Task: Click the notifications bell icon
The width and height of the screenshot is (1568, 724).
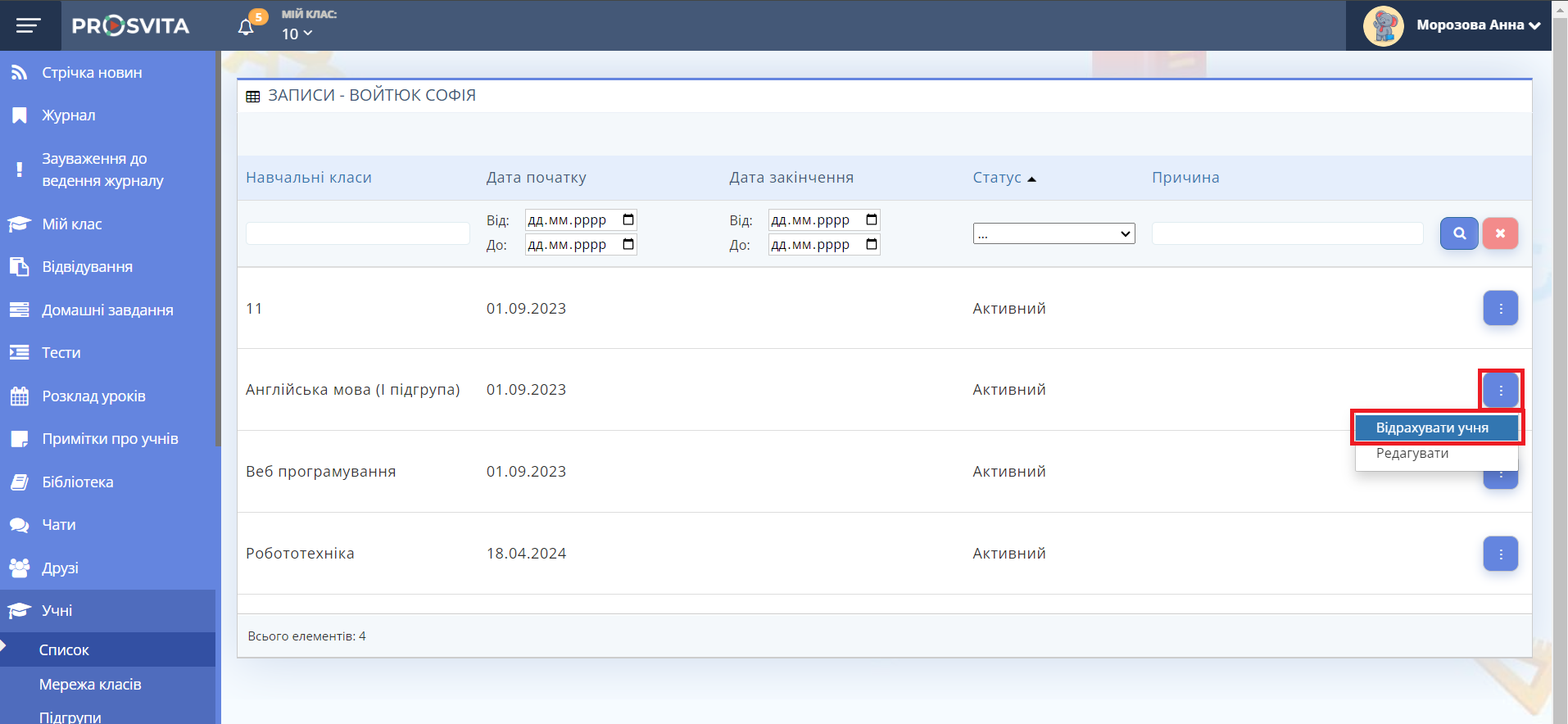Action: tap(246, 27)
